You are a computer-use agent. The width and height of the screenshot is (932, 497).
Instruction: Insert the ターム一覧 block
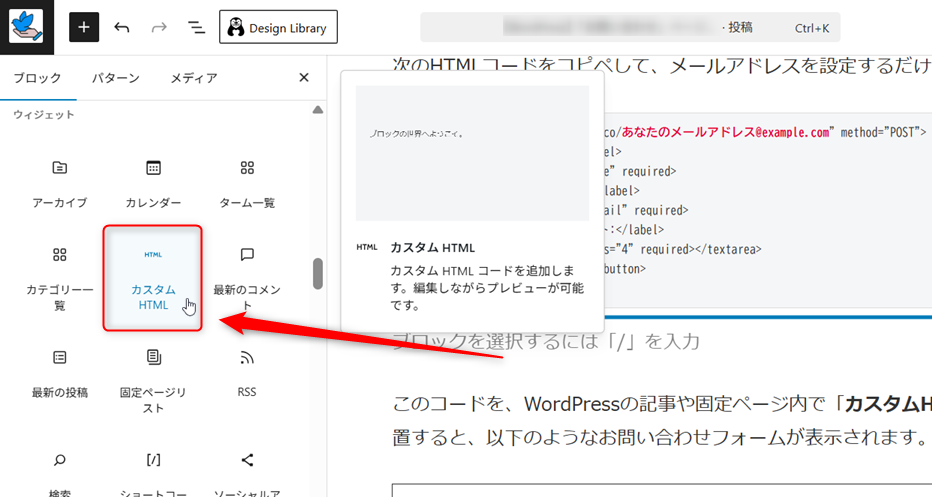tap(247, 183)
